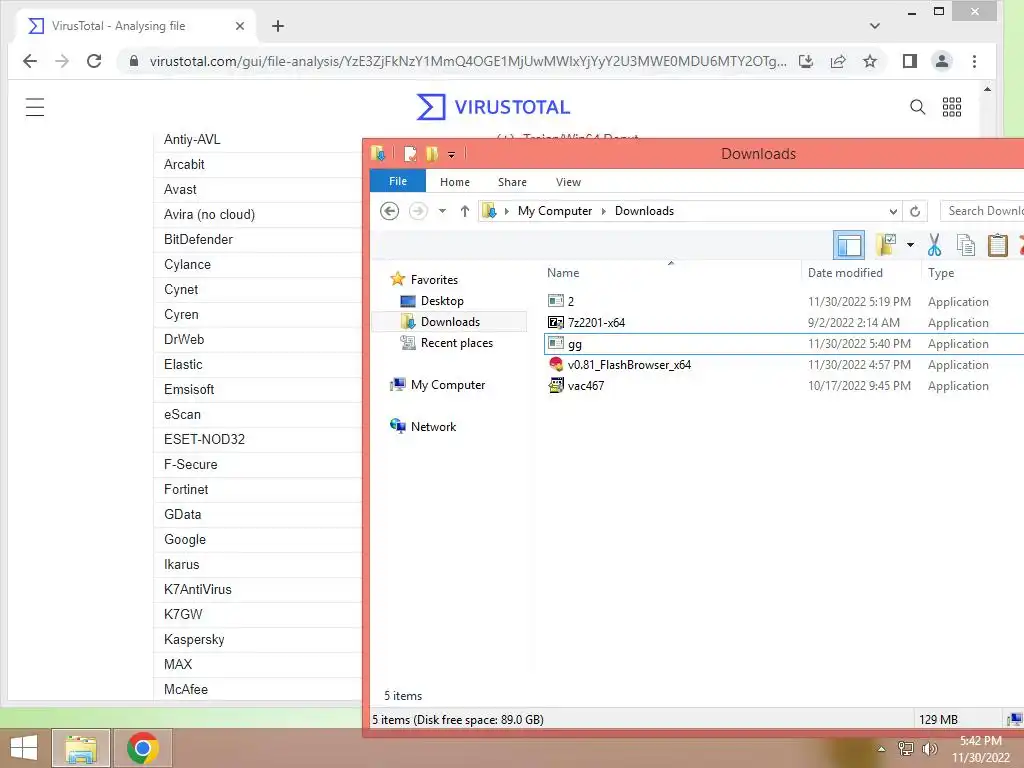Image resolution: width=1024 pixels, height=768 pixels.
Task: Click the Windows Start button
Action: tap(24, 748)
